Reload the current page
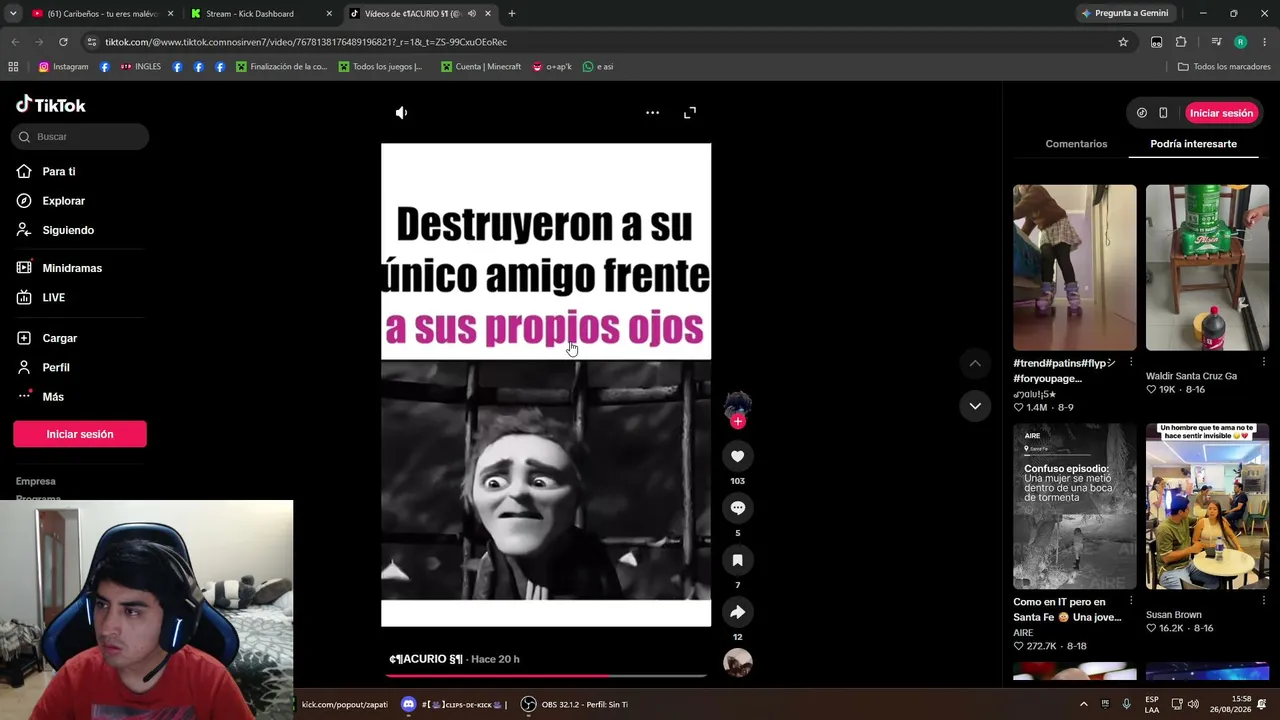 click(x=63, y=42)
